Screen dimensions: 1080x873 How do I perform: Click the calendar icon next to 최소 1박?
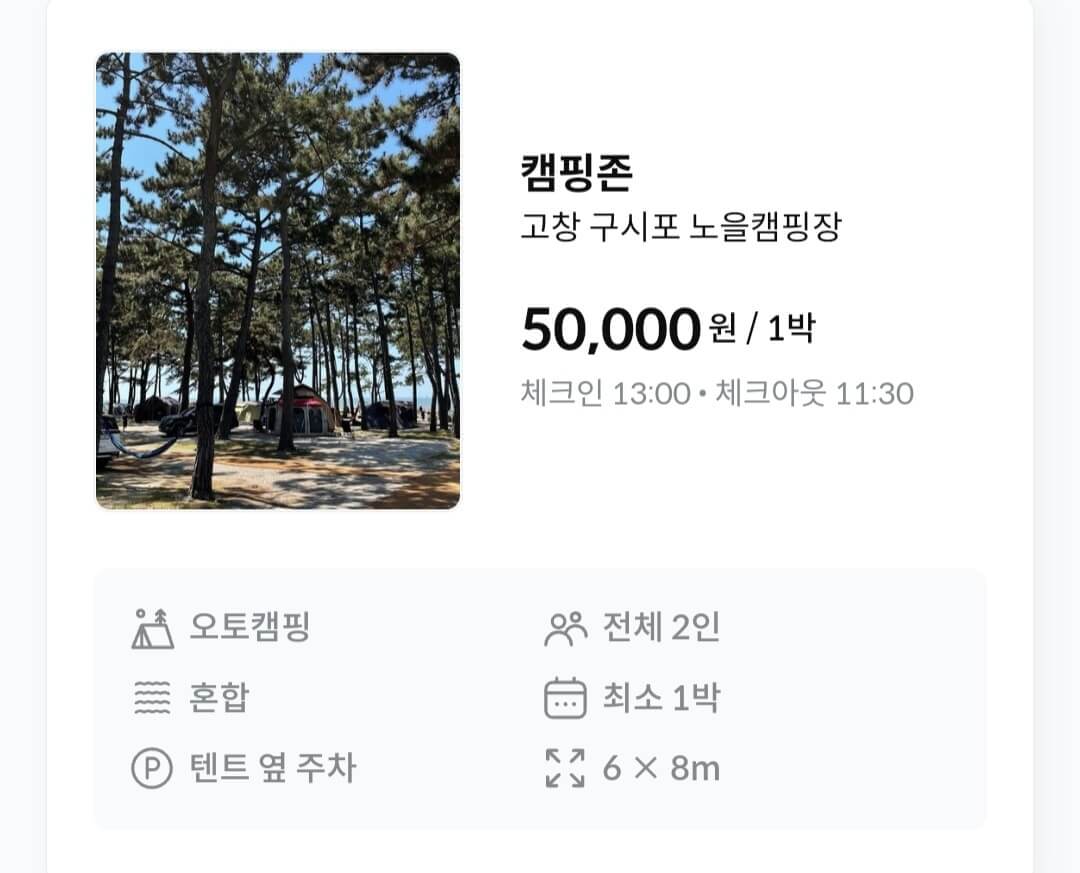click(567, 699)
